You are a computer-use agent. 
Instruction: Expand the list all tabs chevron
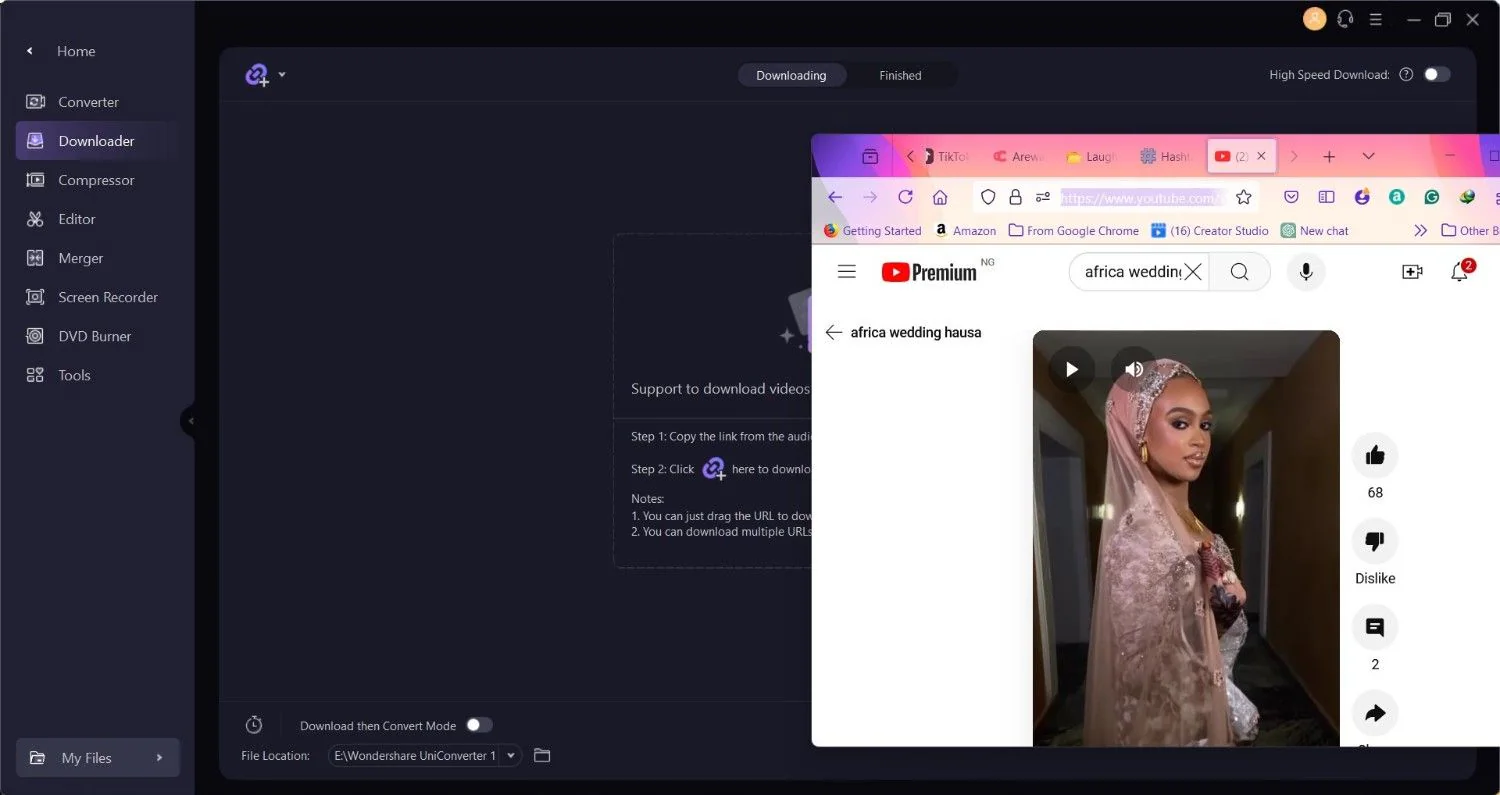pos(1369,156)
